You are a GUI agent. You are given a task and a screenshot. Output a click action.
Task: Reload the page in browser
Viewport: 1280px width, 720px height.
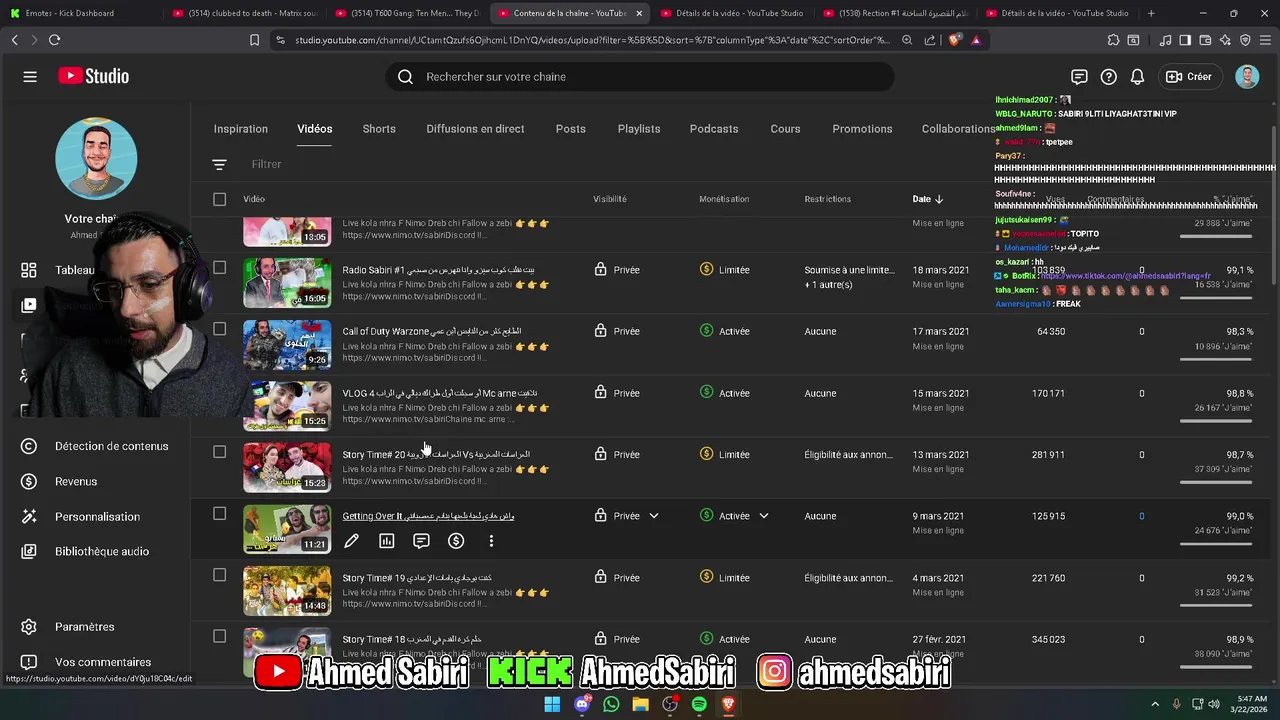click(x=54, y=40)
